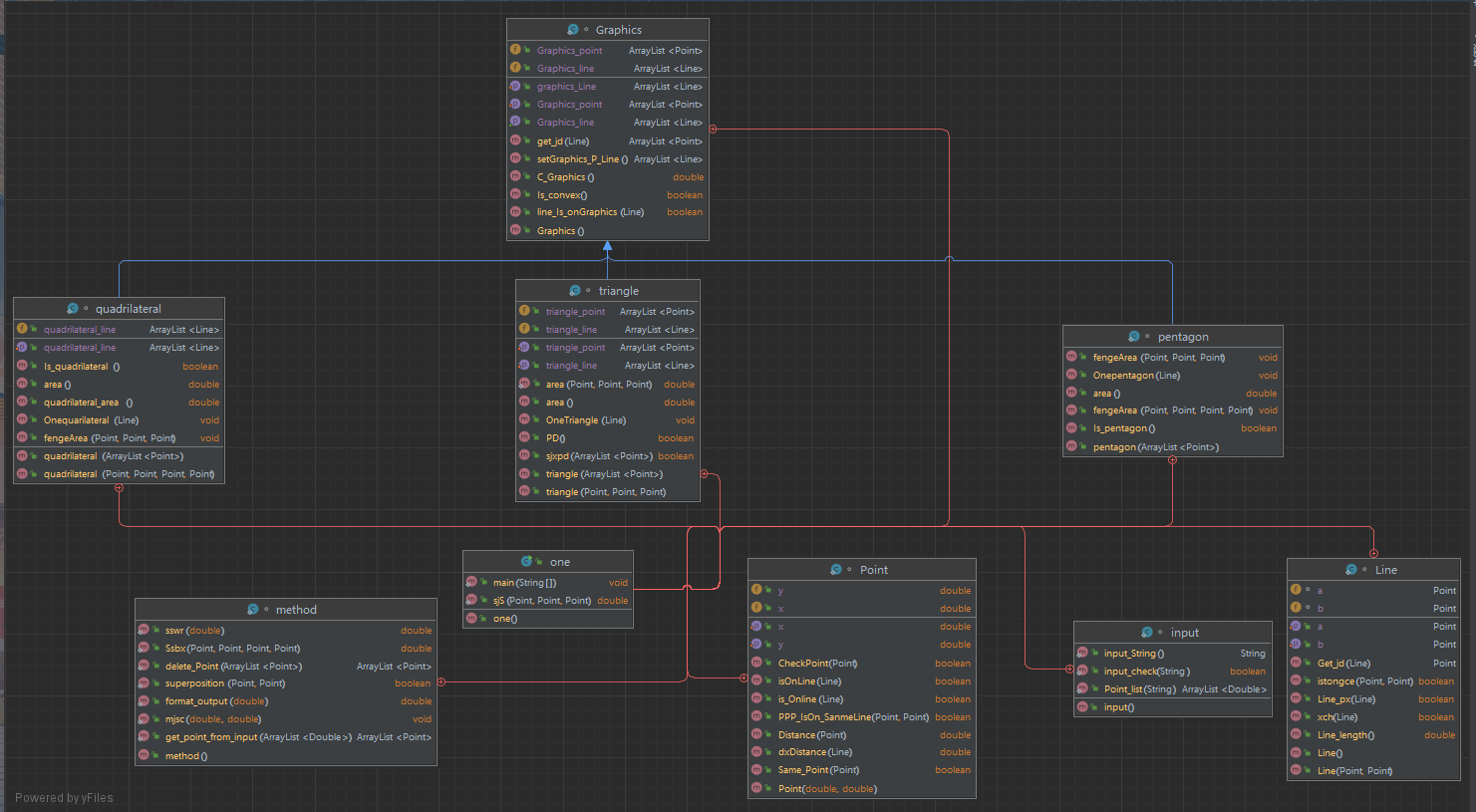This screenshot has width=1476, height=812.
Task: Select the pentagon class title
Action: tap(1183, 337)
